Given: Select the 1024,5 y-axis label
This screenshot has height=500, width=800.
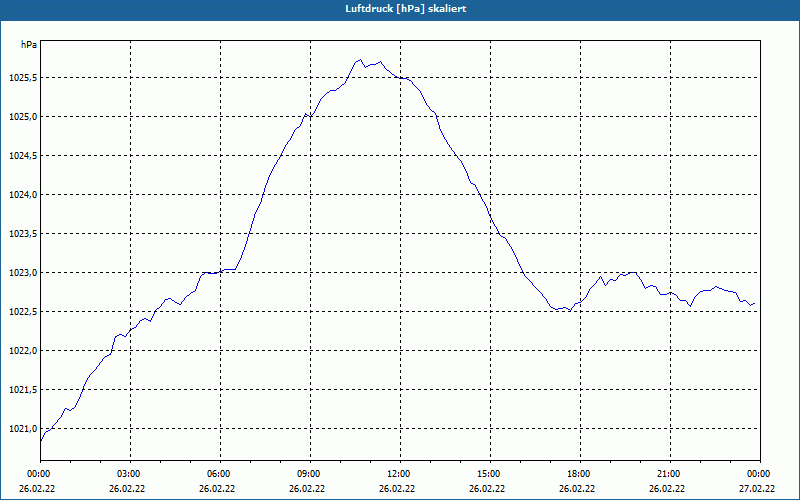Looking at the screenshot, I should [23, 156].
